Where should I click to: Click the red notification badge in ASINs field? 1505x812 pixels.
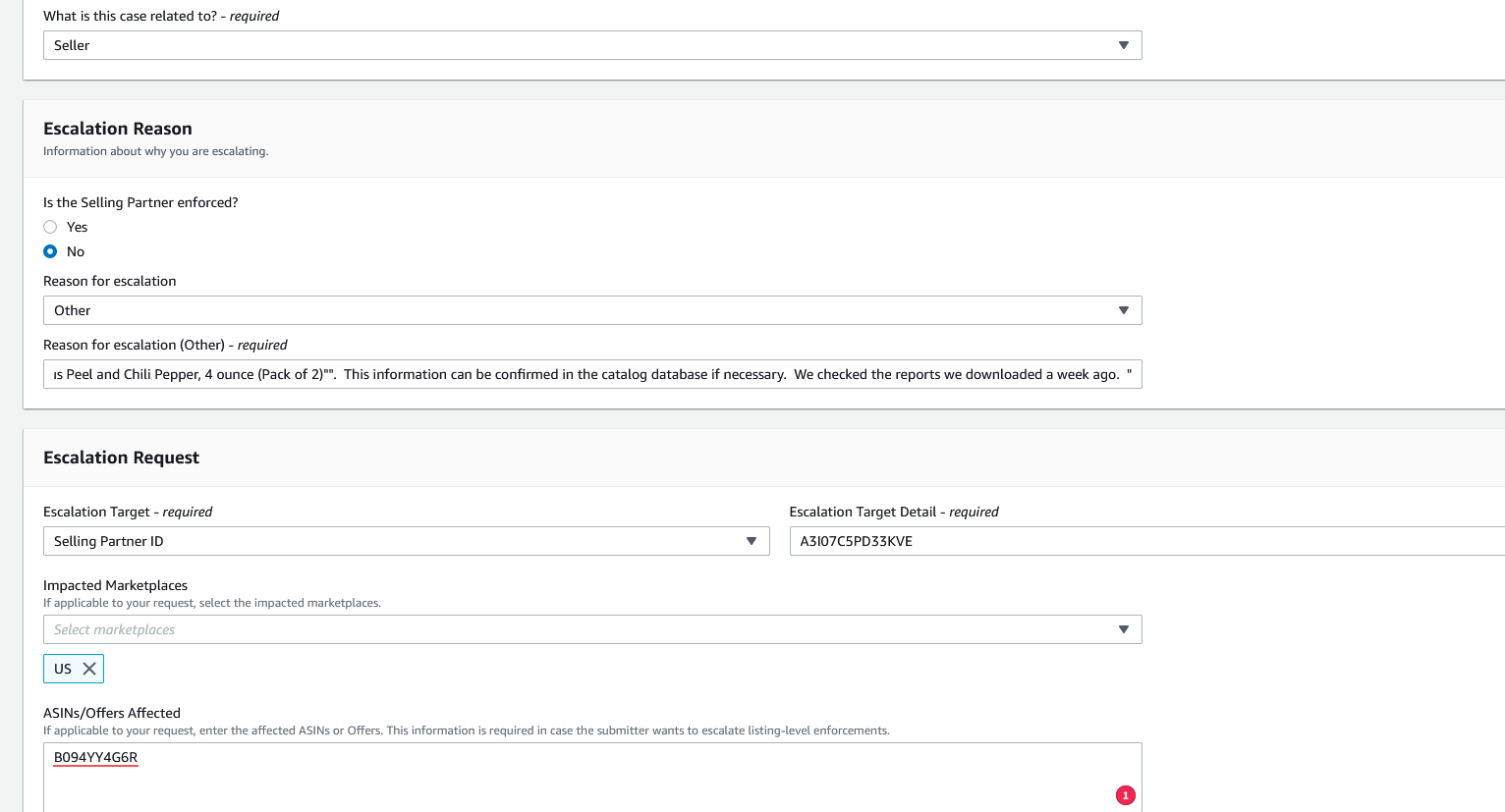1126,795
